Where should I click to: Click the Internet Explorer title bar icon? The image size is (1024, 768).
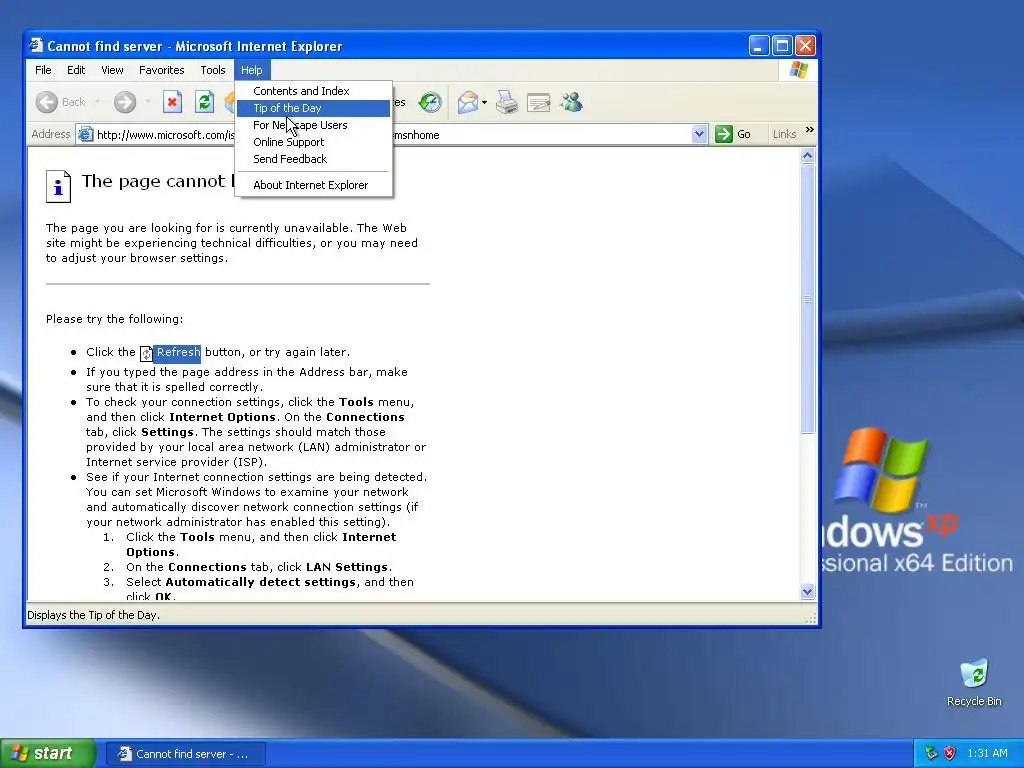point(37,45)
